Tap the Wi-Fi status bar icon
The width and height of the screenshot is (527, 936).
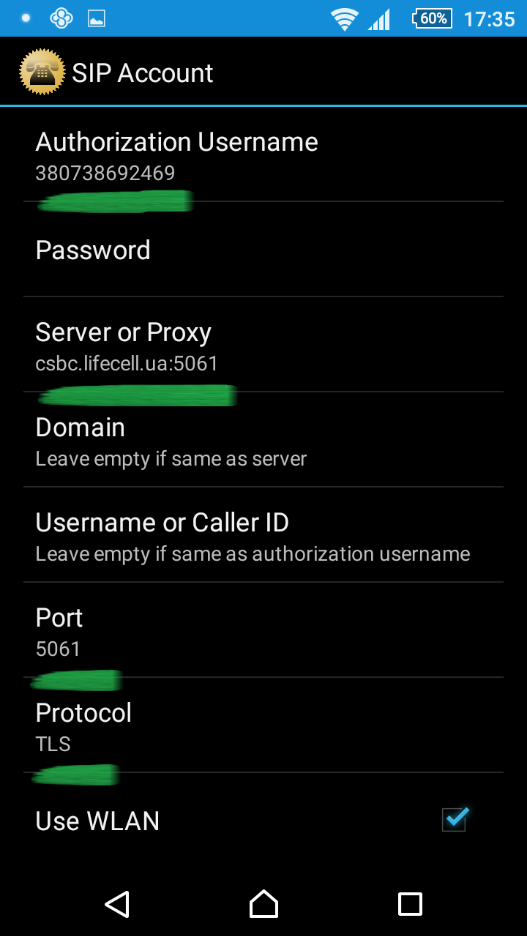pos(344,19)
